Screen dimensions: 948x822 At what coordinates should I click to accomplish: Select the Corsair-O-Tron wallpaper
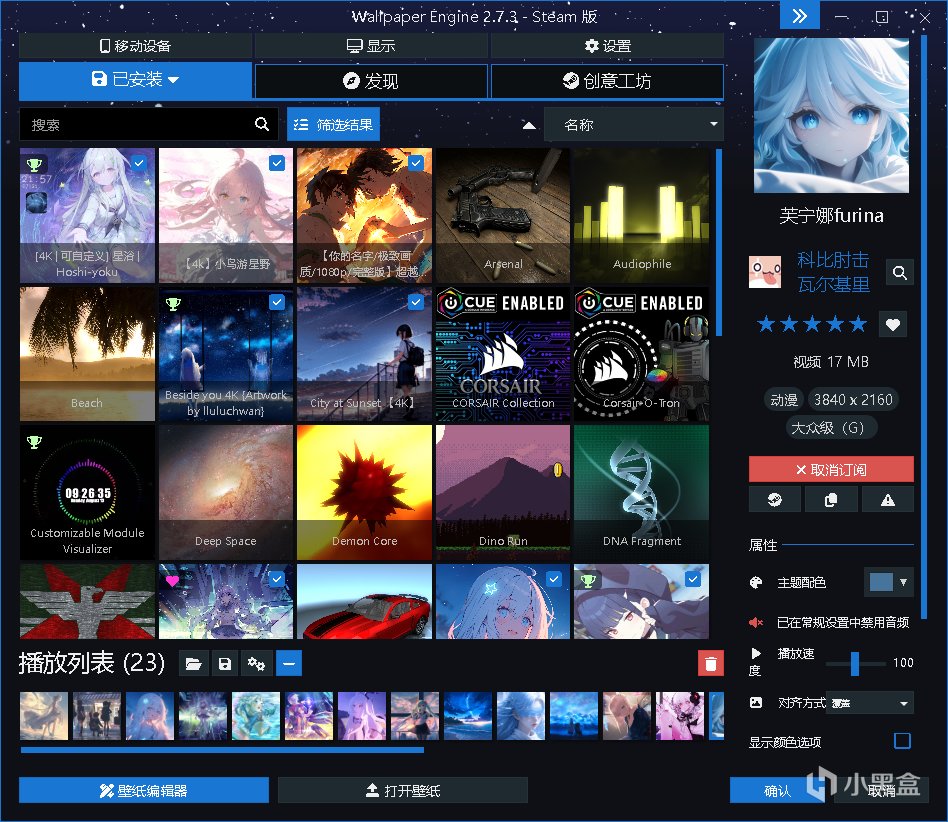pyautogui.click(x=641, y=354)
